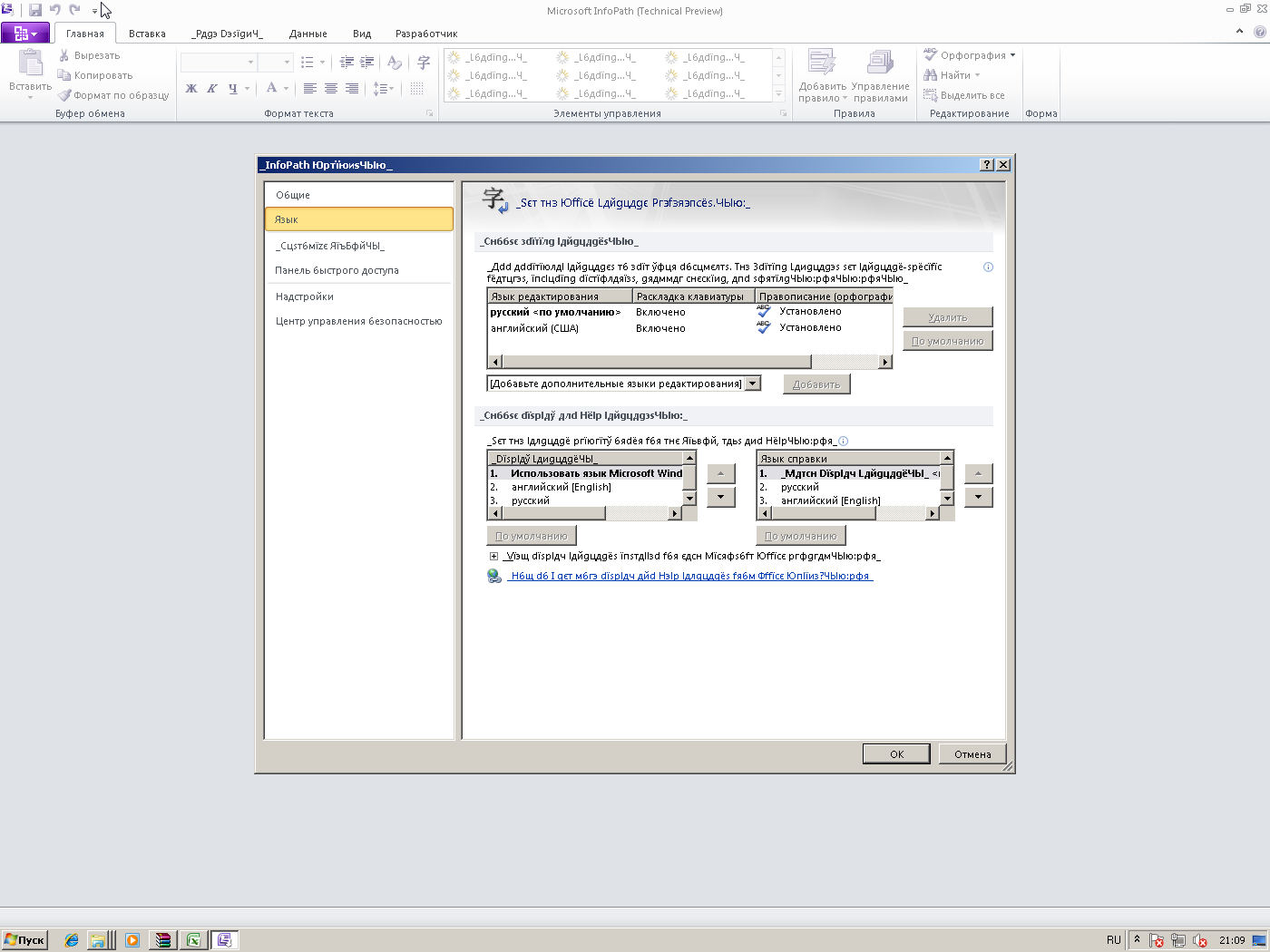
Task: Select Центр управления безопасностью category
Action: [x=359, y=321]
